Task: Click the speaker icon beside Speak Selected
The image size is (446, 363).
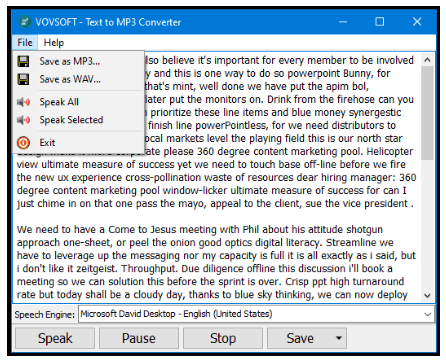Action: click(x=23, y=120)
